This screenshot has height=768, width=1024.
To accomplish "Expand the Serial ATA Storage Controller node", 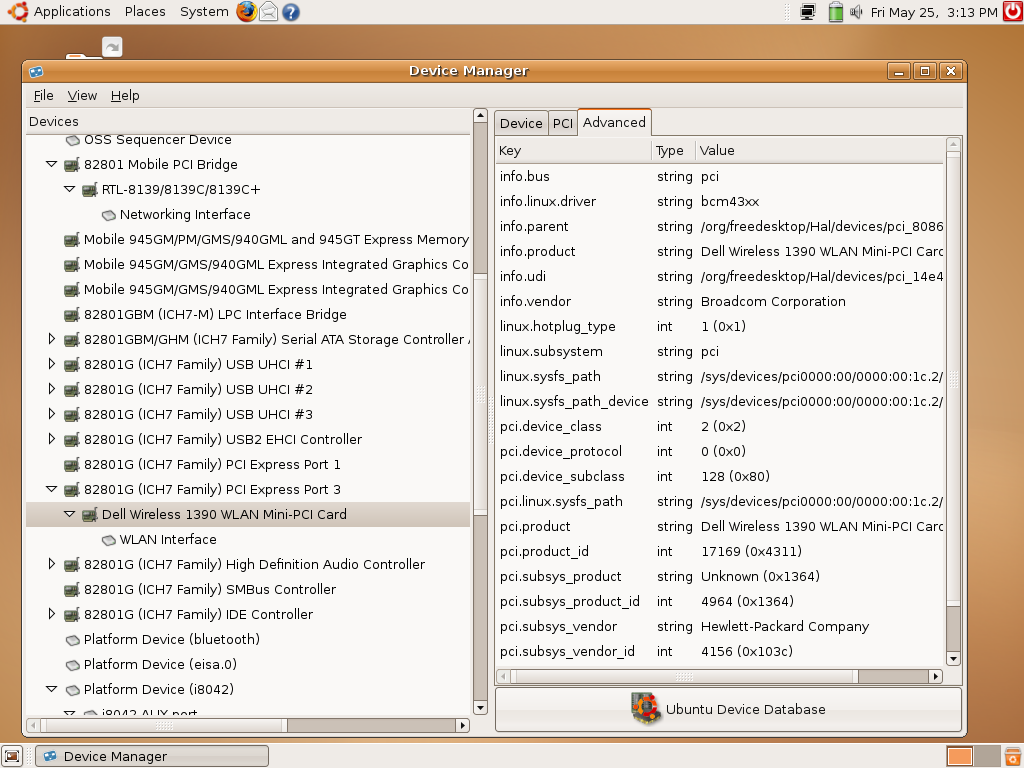I will click(52, 339).
